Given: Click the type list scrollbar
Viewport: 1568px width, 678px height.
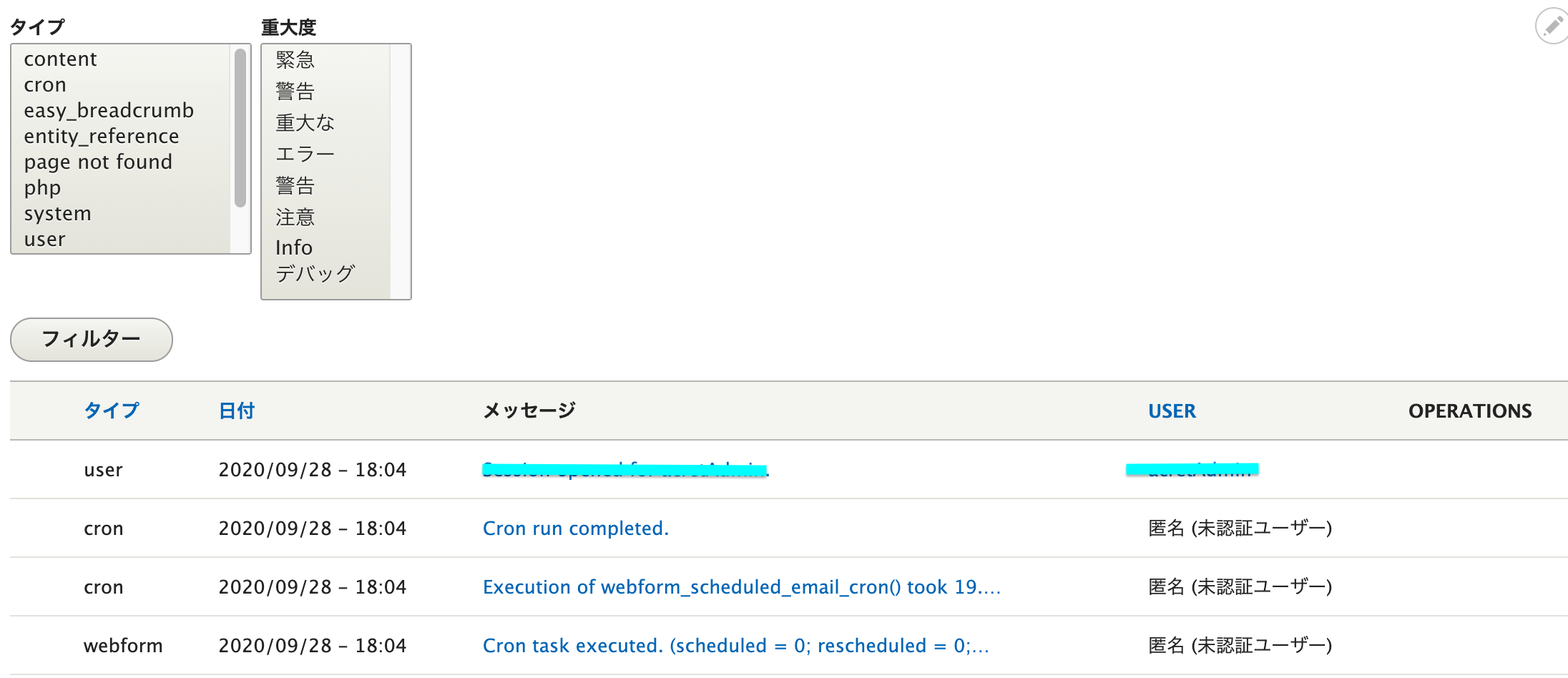Looking at the screenshot, I should click(240, 127).
